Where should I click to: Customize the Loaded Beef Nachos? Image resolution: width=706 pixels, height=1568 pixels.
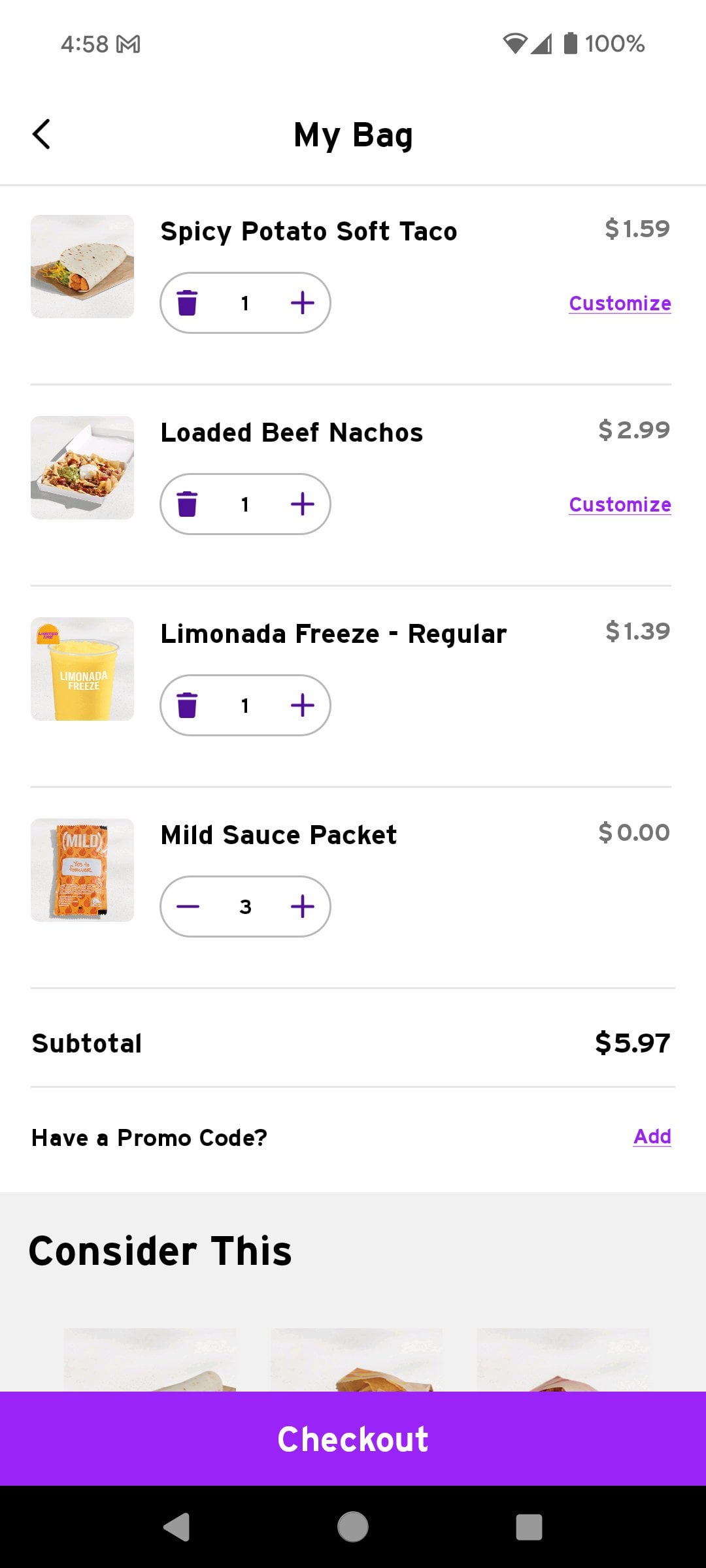click(620, 505)
